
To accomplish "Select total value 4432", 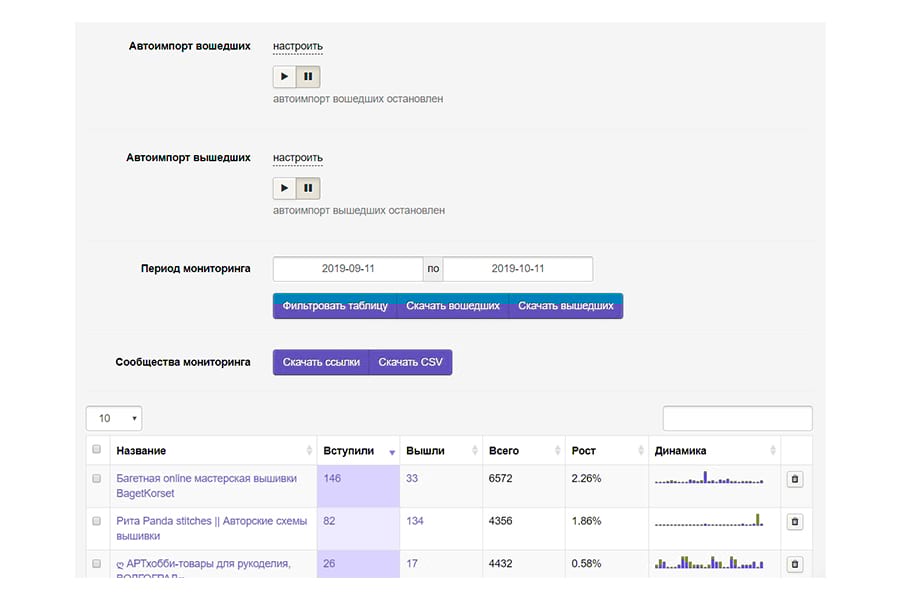I will click(x=501, y=563).
